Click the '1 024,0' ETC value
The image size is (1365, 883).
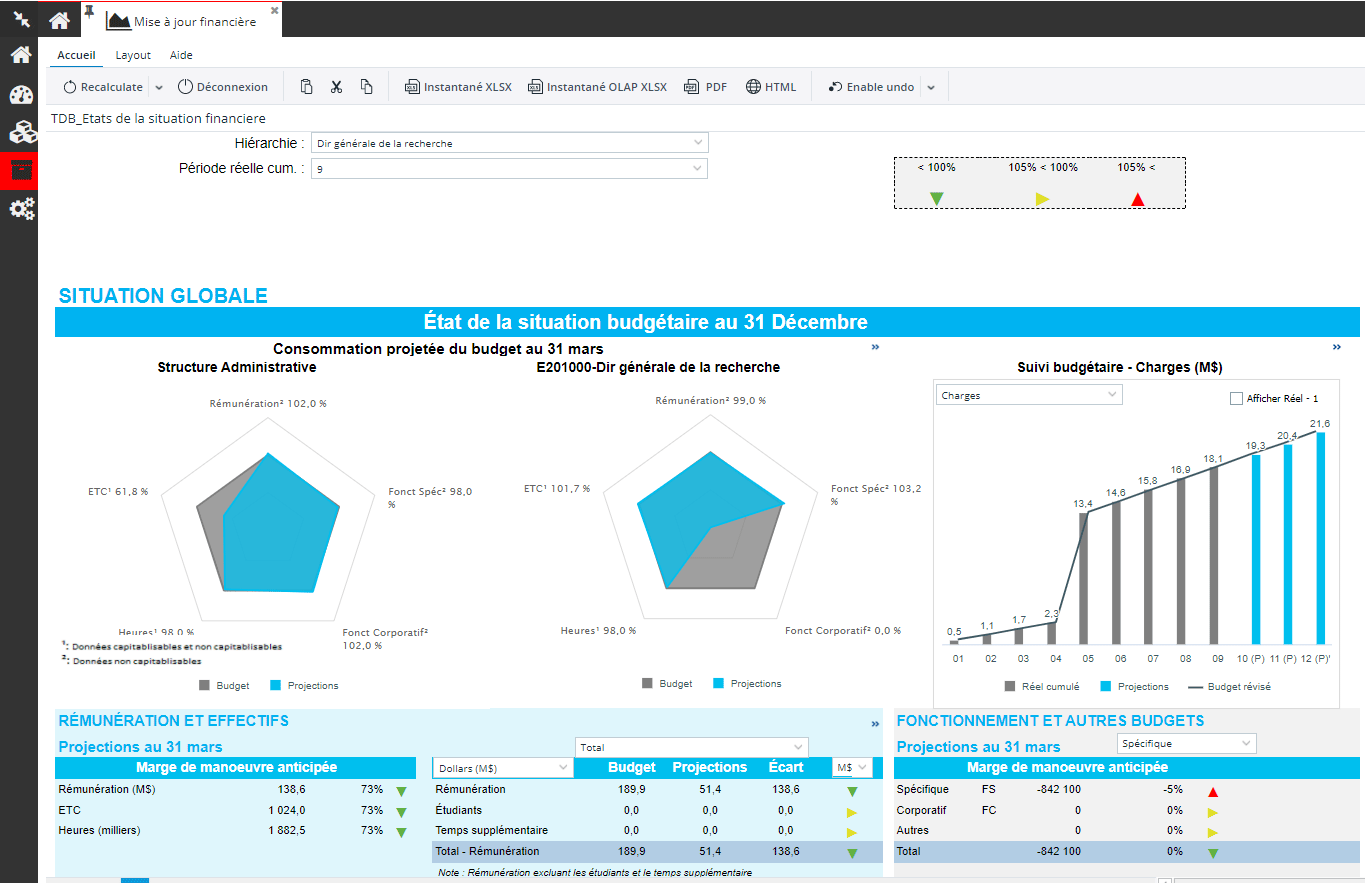tap(286, 810)
